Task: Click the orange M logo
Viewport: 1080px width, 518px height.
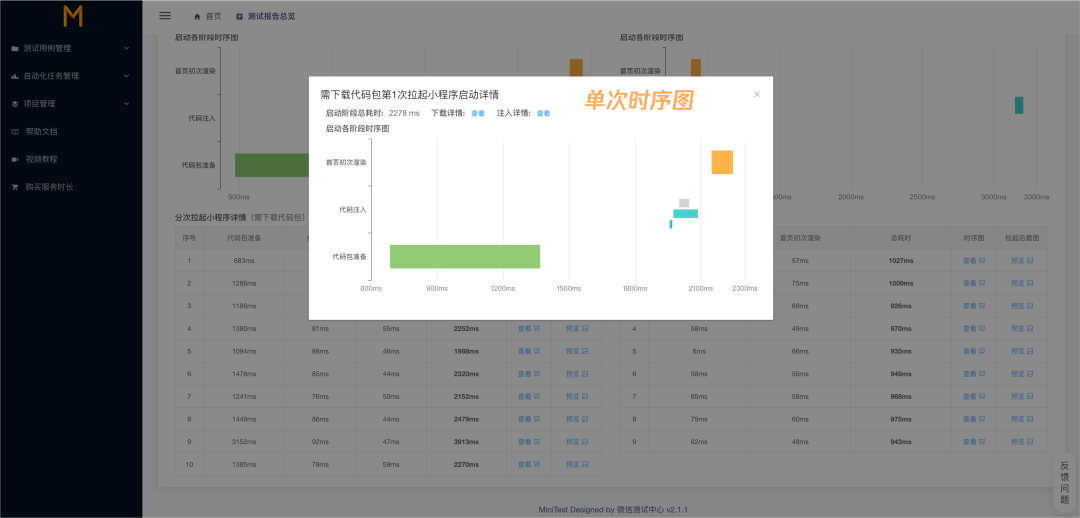Action: 72,16
